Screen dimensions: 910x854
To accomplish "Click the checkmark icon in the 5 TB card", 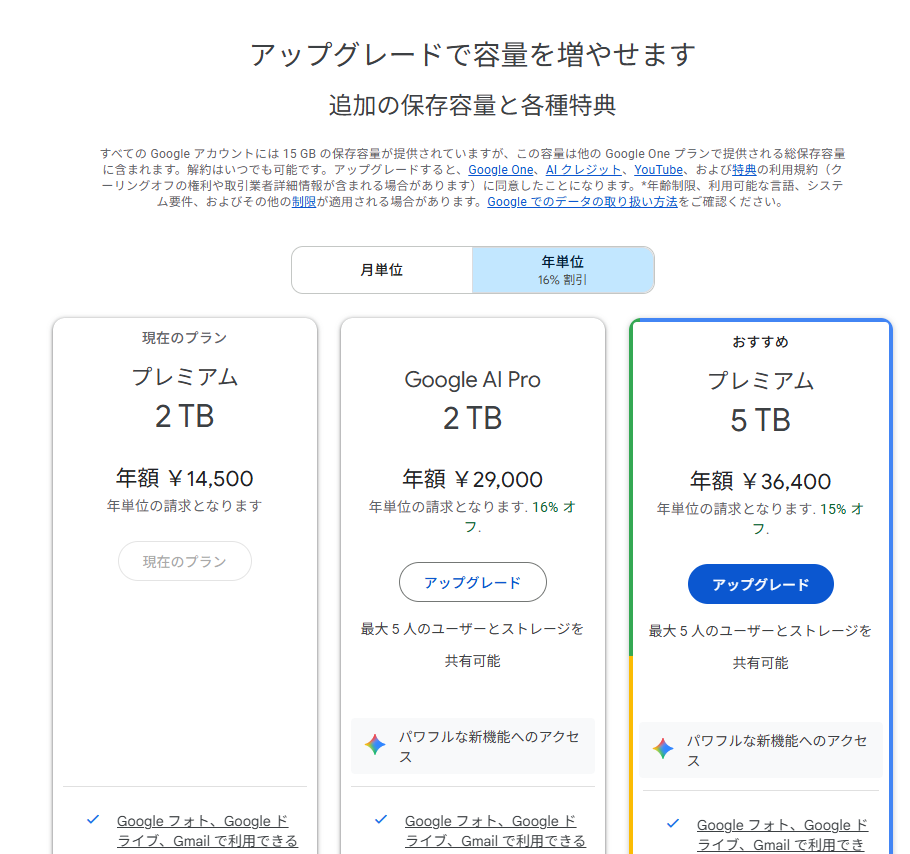I will pos(673,823).
